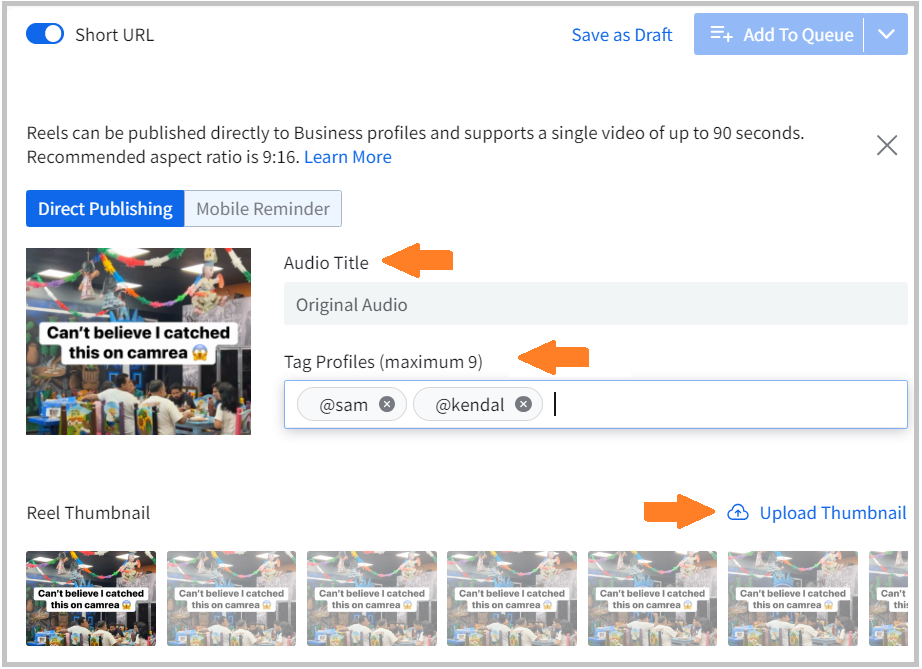Click the Upload Thumbnail cloud icon
This screenshot has width=922, height=669.
pos(737,513)
